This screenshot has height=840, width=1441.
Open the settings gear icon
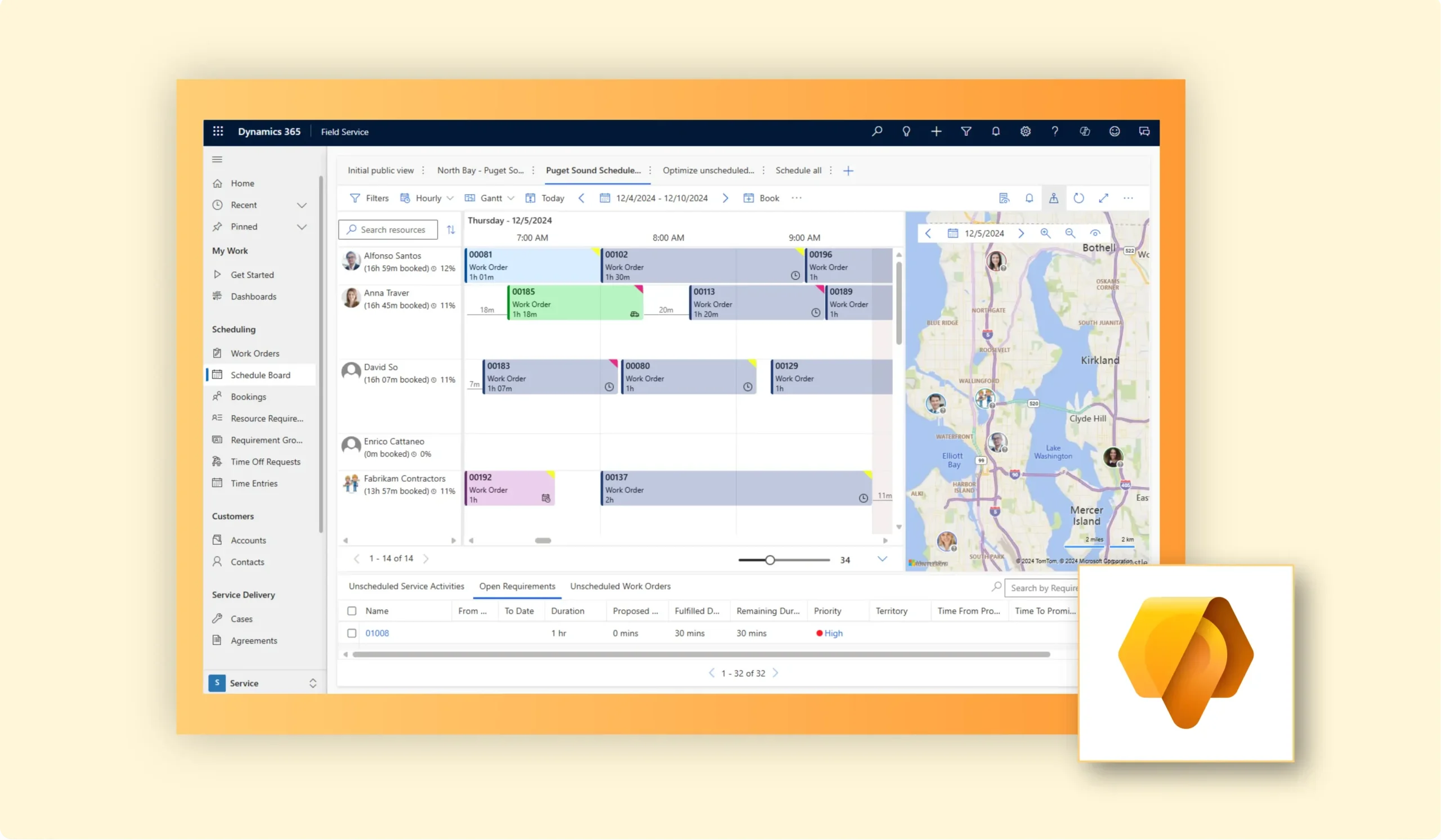tap(1025, 132)
